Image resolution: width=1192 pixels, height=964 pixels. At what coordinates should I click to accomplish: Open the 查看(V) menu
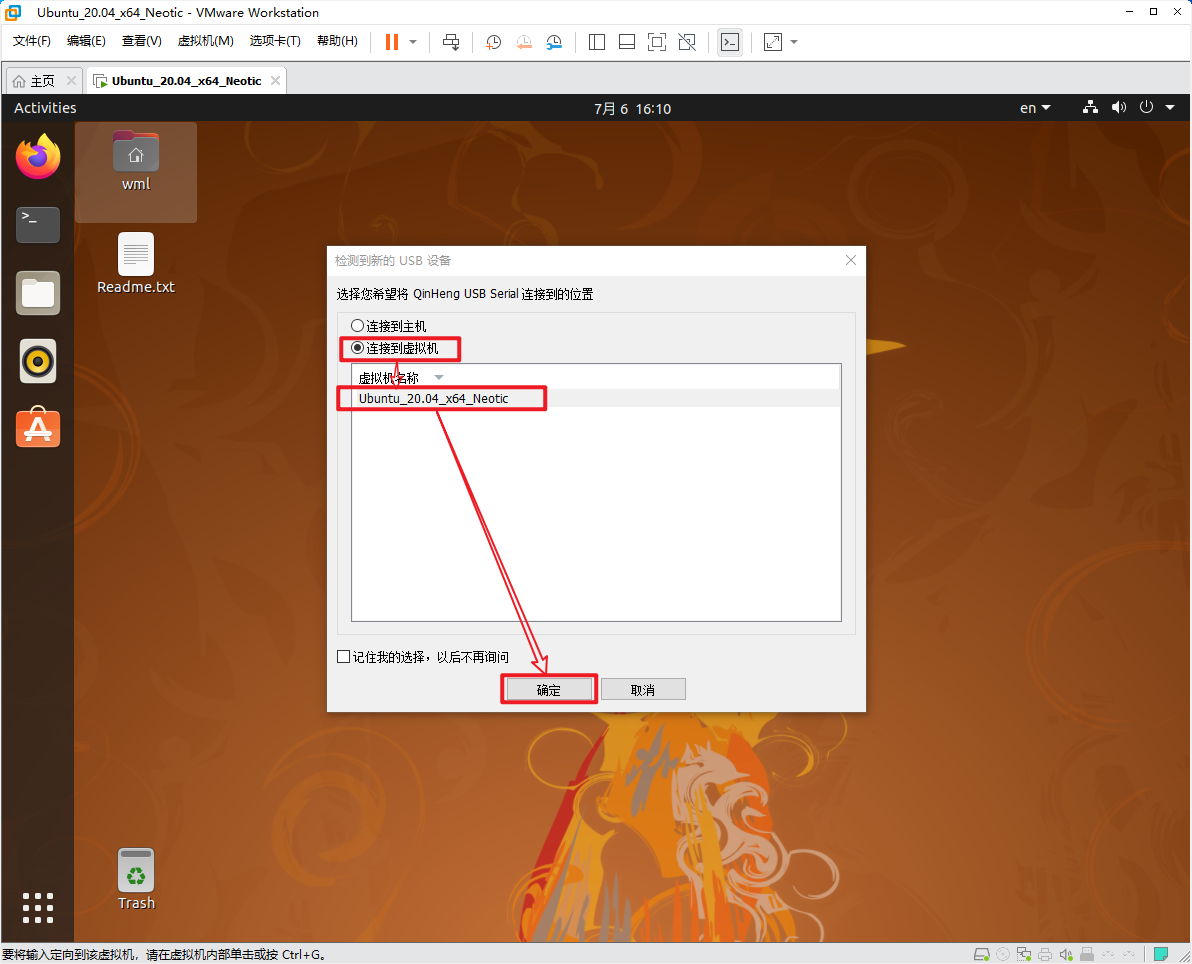(141, 41)
